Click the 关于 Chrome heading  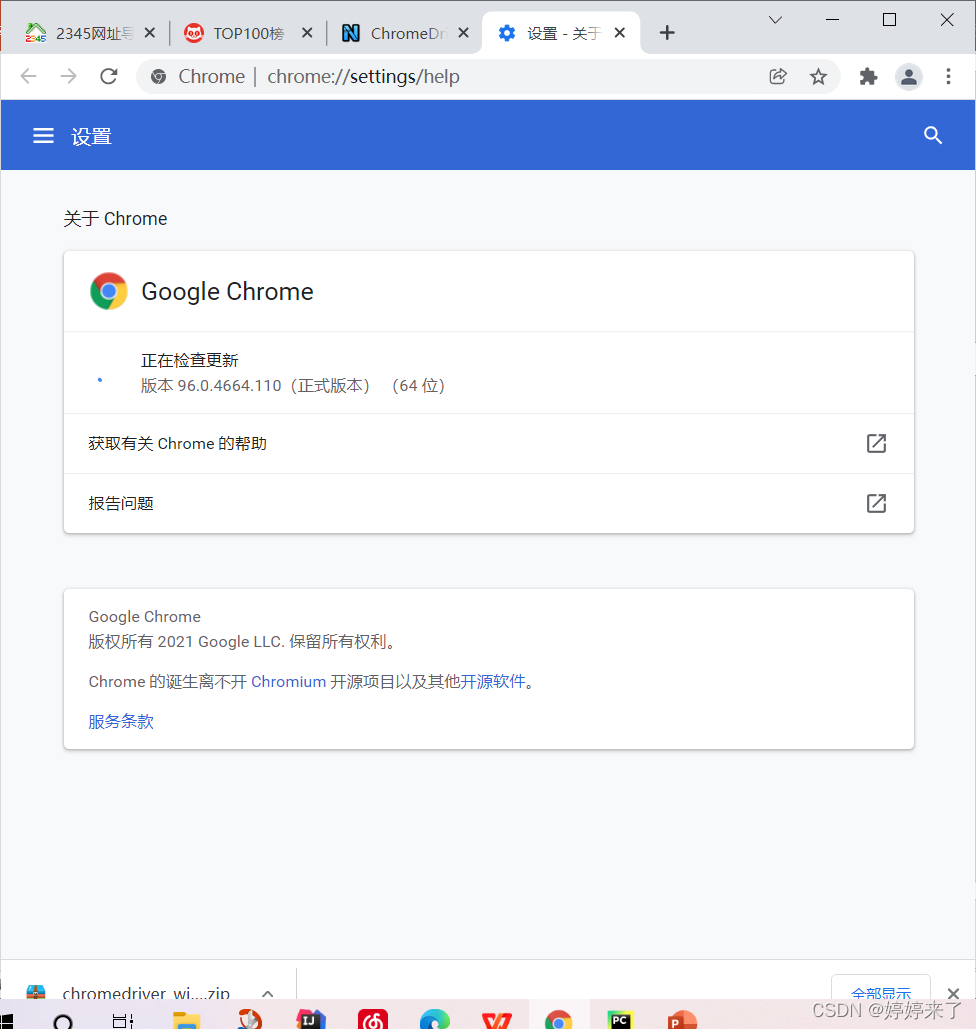pyautogui.click(x=115, y=219)
